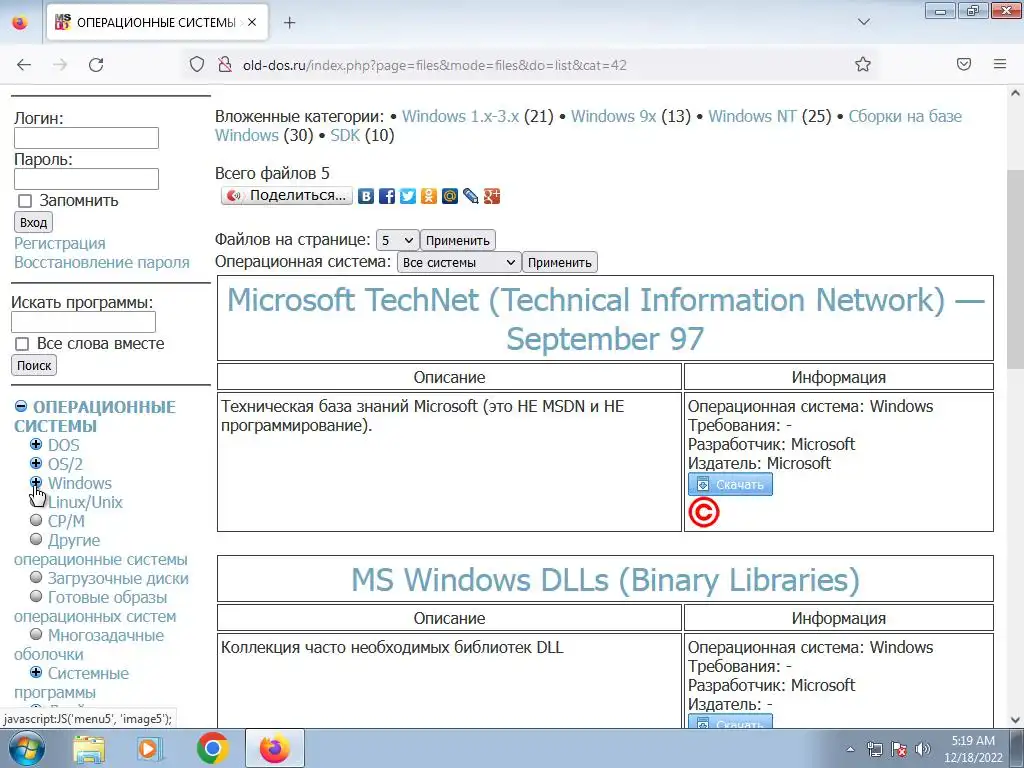Open the SDK subcategory link
The height and width of the screenshot is (768, 1024).
coord(345,135)
